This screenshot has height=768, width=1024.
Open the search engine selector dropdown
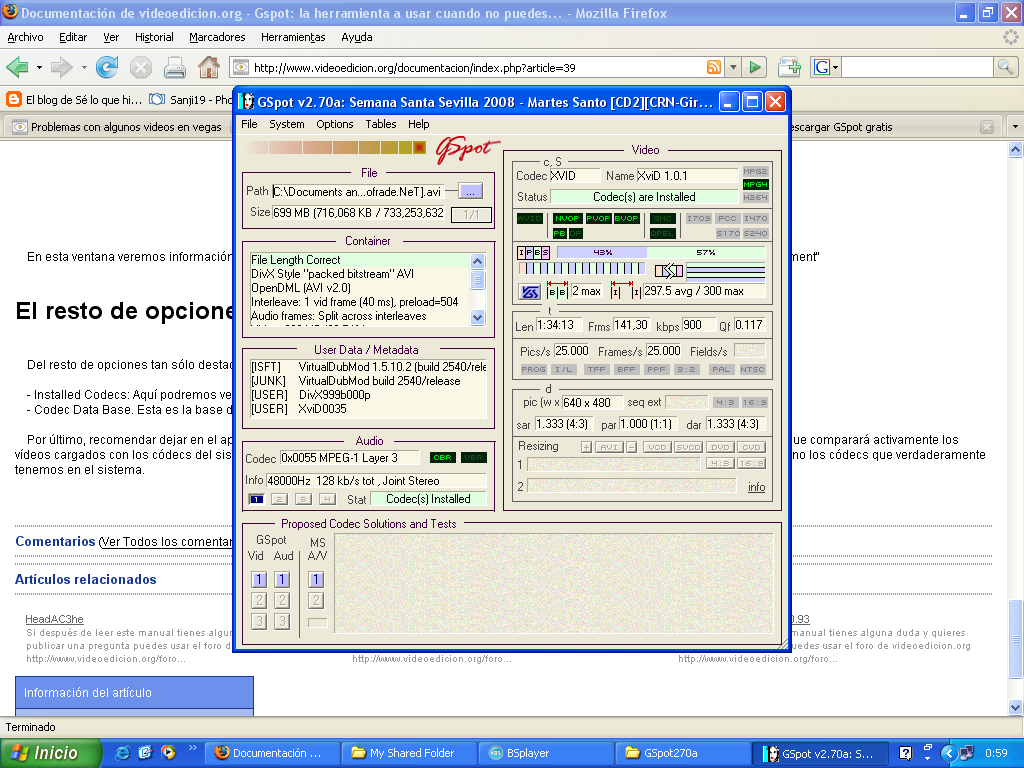[835, 67]
